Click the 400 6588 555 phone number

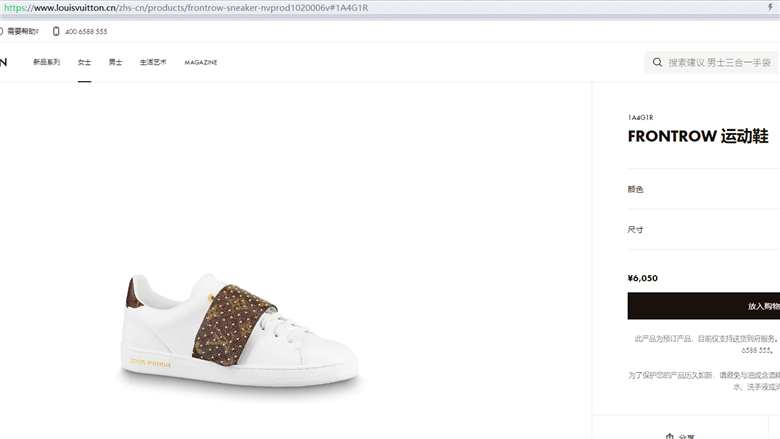tap(86, 31)
